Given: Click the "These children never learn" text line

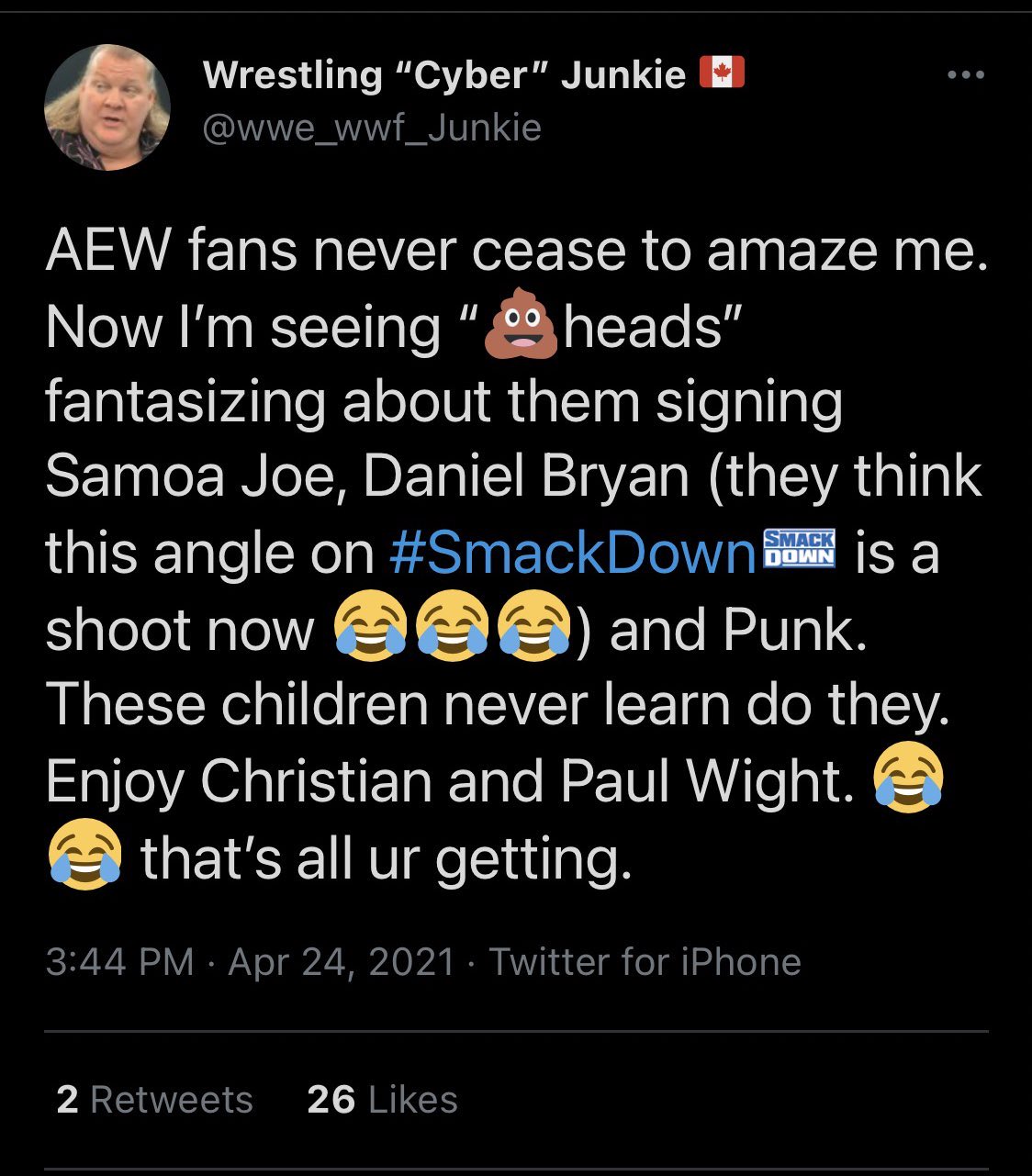Looking at the screenshot, I should (x=496, y=704).
